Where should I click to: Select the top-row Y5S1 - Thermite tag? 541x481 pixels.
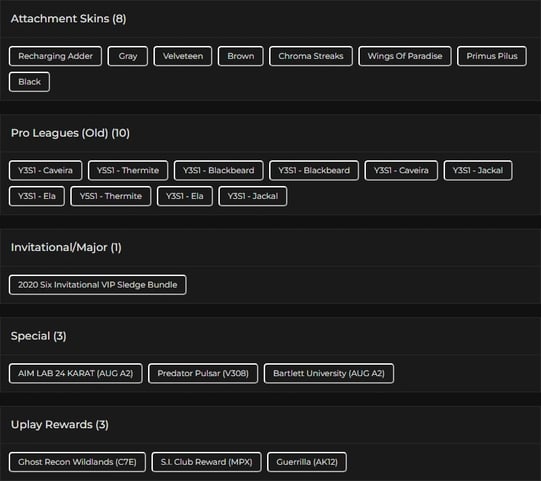point(128,170)
